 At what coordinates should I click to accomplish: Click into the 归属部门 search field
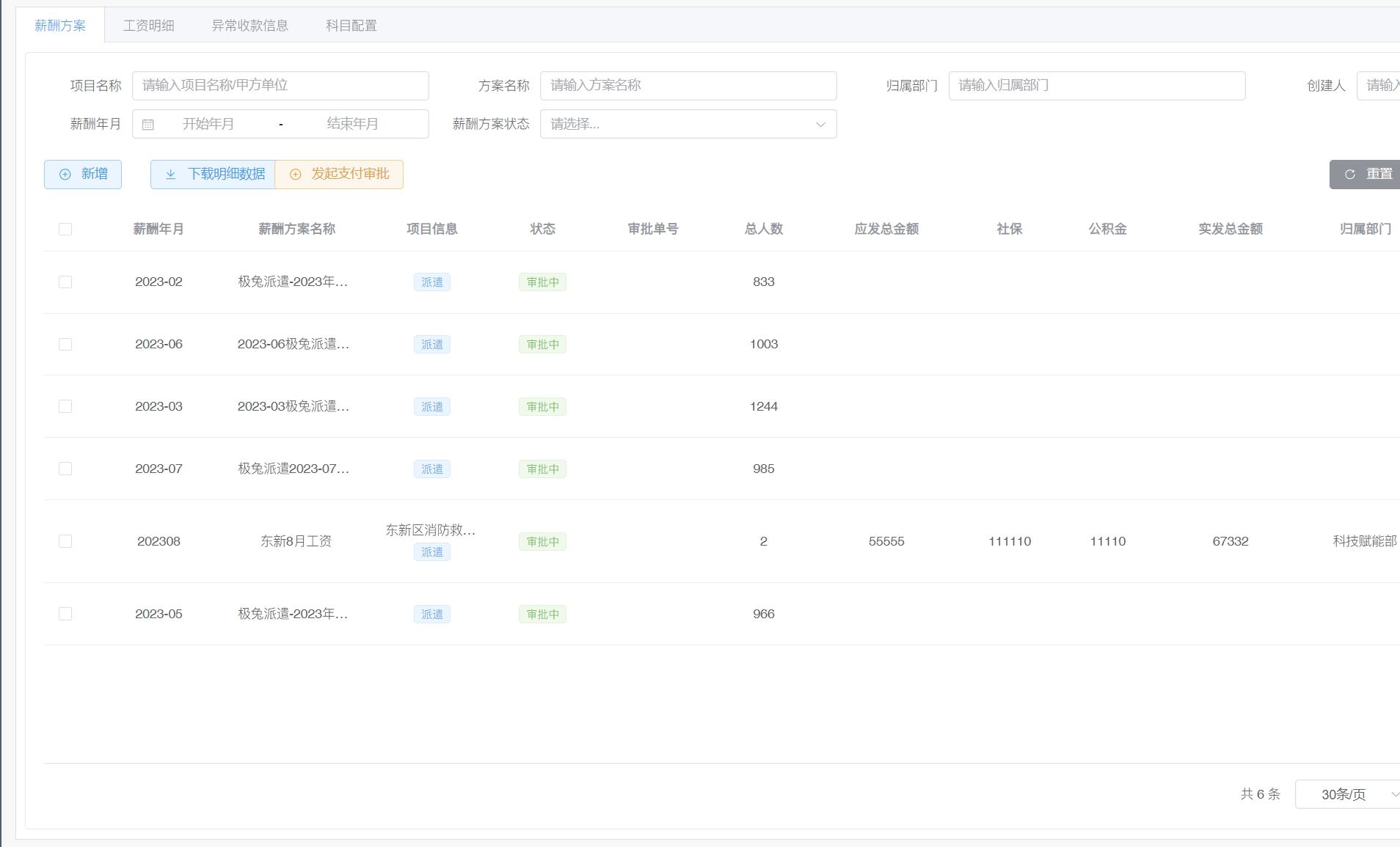[x=1096, y=86]
